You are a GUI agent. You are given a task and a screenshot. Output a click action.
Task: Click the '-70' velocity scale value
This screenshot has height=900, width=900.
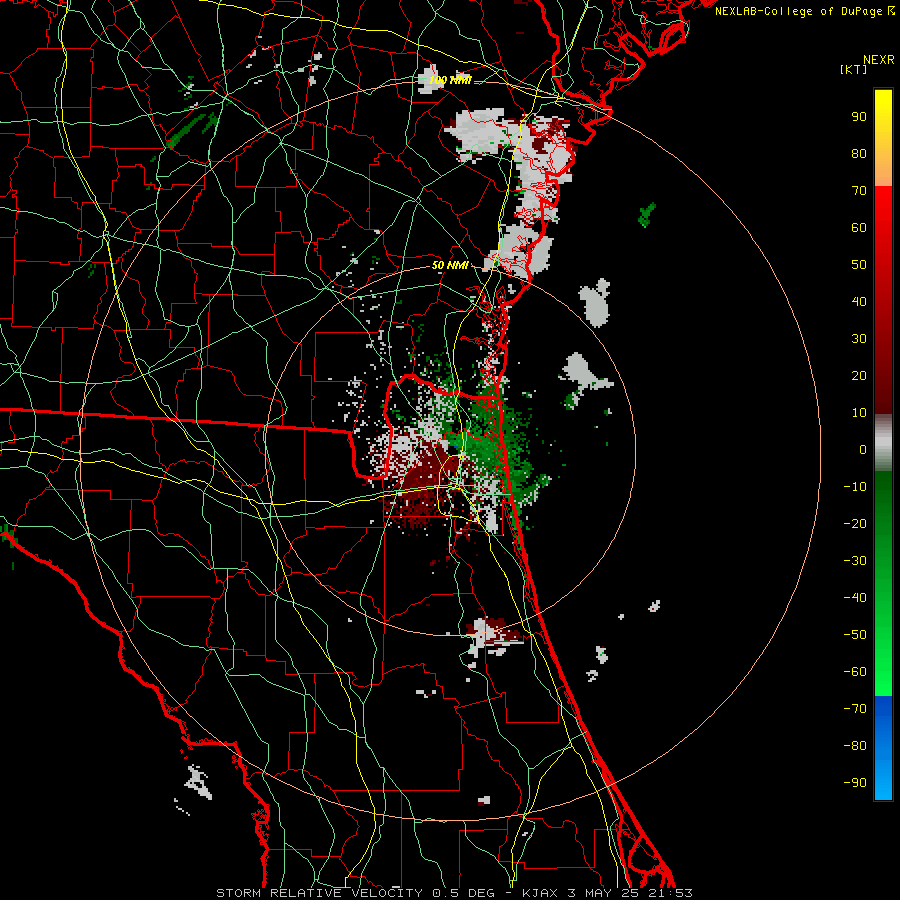click(855, 709)
